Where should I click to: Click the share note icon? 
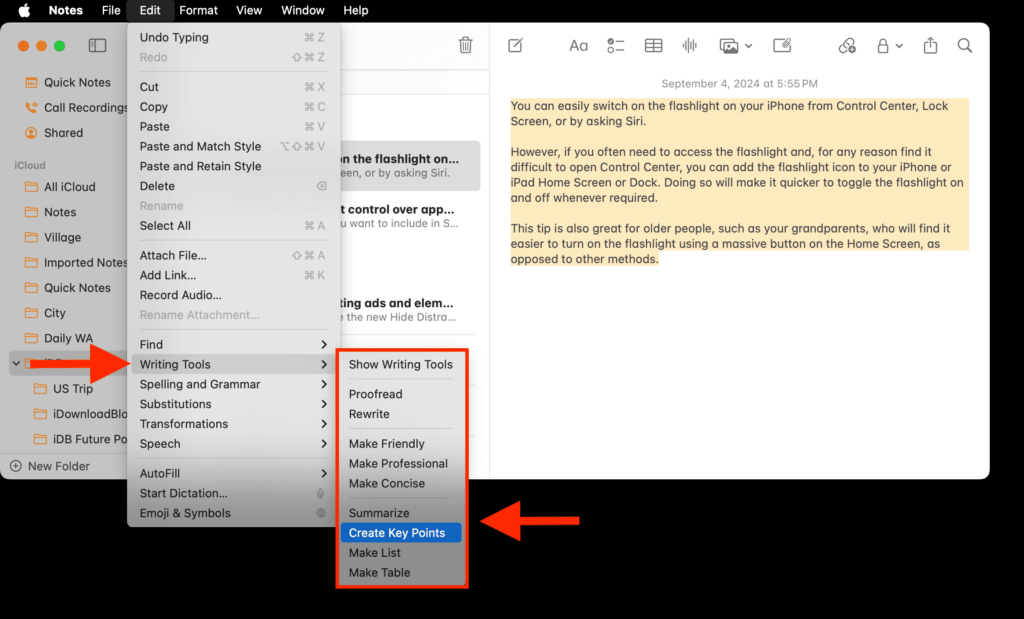(x=931, y=45)
